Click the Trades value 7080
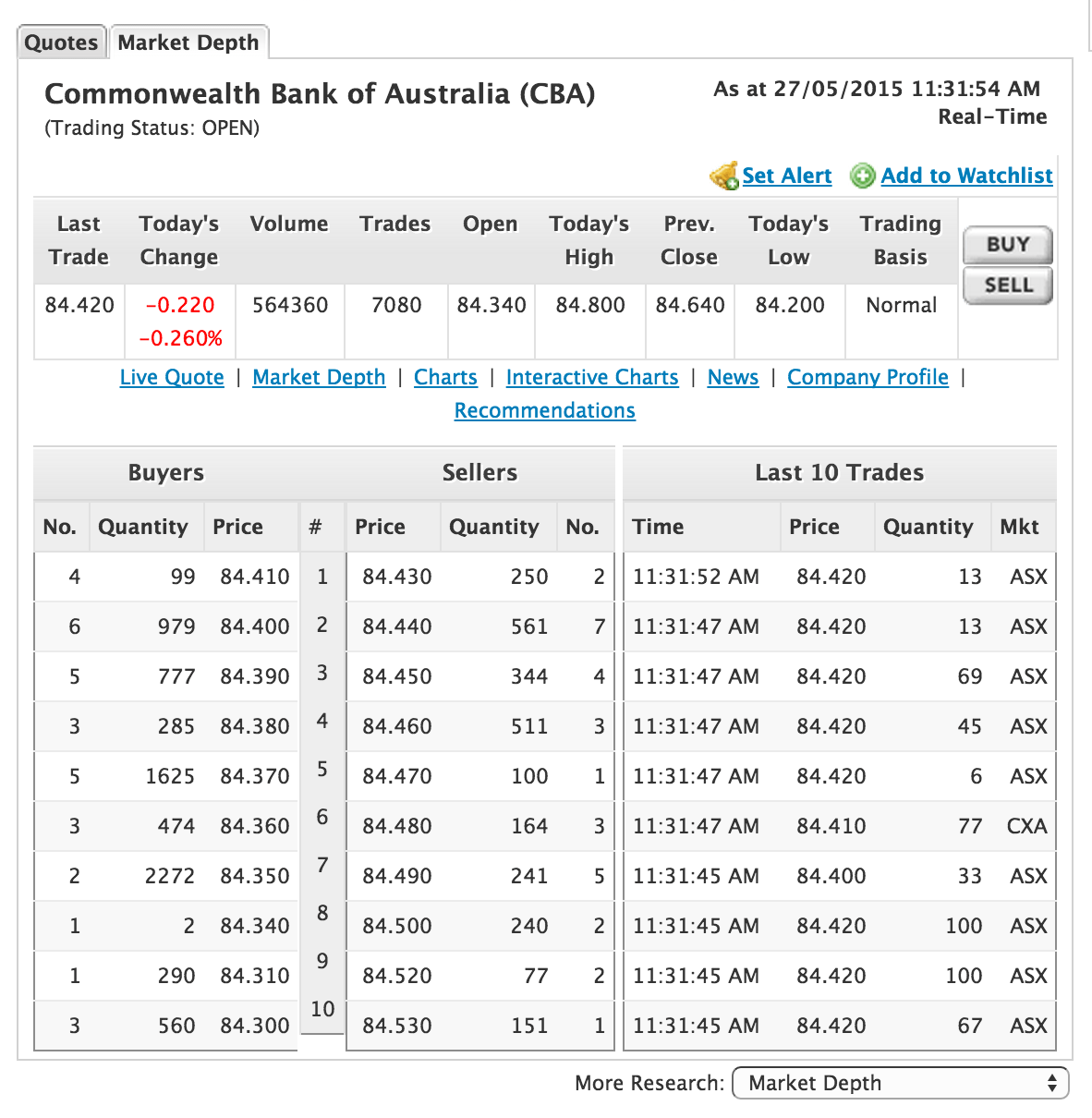 (396, 305)
